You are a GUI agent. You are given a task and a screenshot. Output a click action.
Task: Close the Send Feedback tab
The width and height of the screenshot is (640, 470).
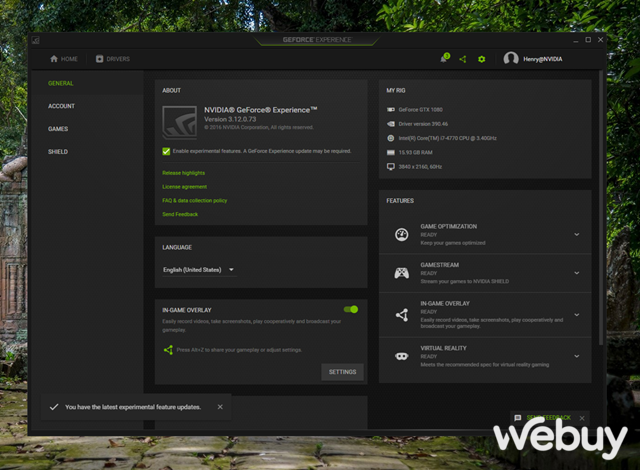tap(582, 418)
